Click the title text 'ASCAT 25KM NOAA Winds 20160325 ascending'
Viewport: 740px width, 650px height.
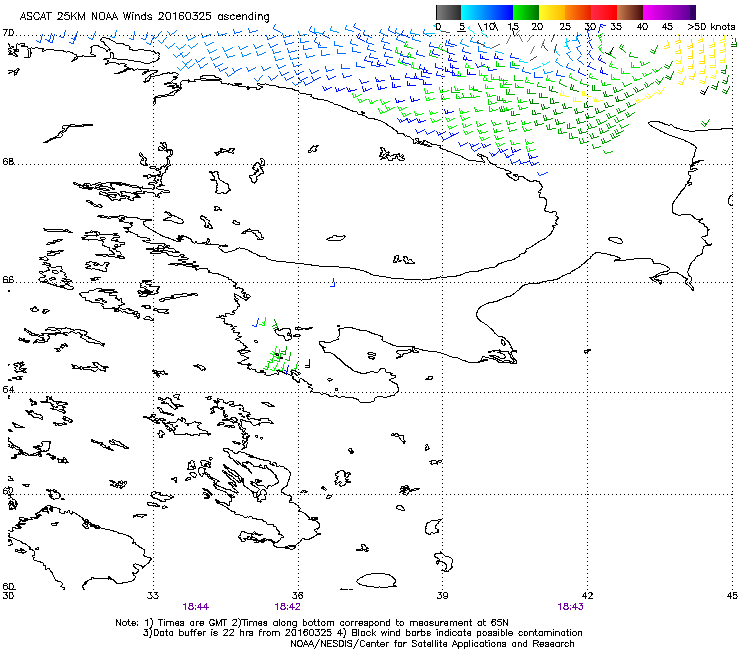(x=144, y=17)
